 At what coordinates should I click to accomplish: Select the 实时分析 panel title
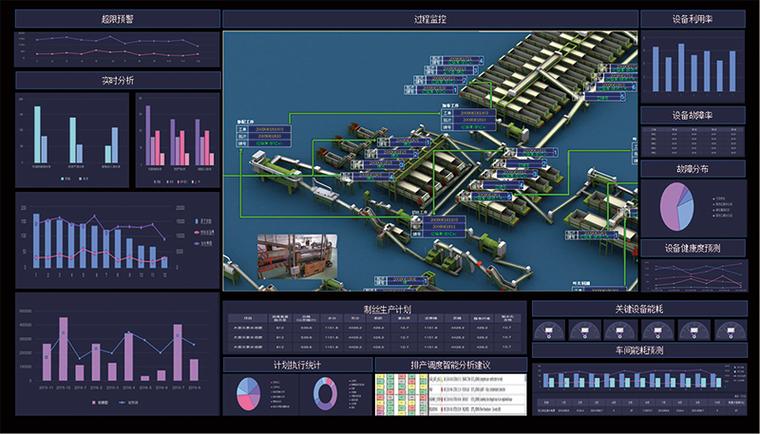pyautogui.click(x=117, y=80)
